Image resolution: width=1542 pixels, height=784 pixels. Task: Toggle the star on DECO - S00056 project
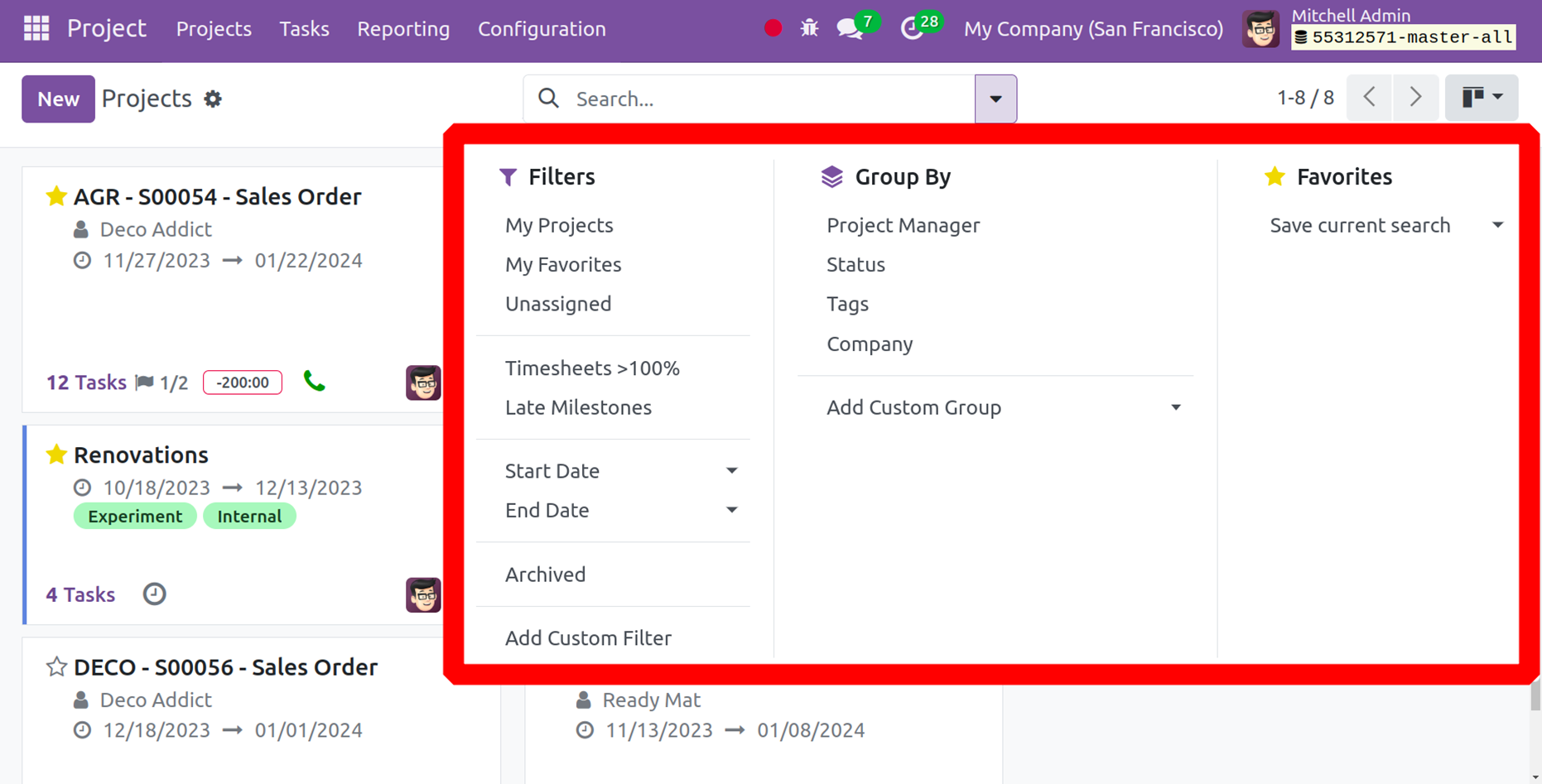pos(56,667)
